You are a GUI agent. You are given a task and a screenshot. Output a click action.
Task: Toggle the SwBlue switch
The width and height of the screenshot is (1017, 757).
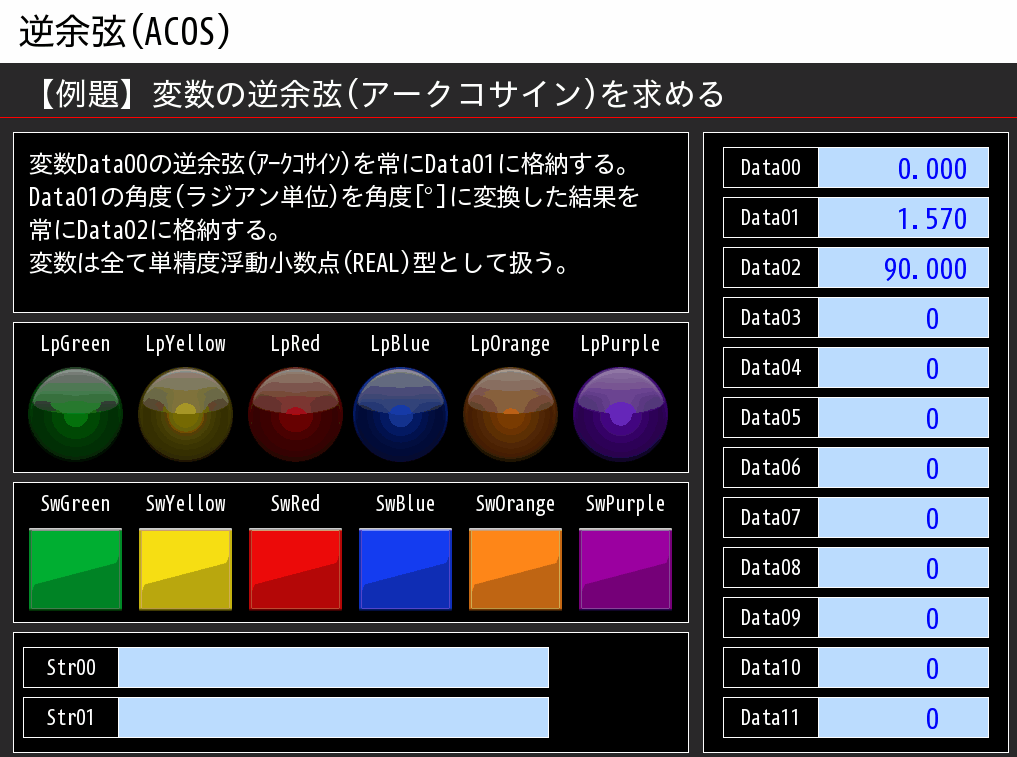(x=405, y=569)
